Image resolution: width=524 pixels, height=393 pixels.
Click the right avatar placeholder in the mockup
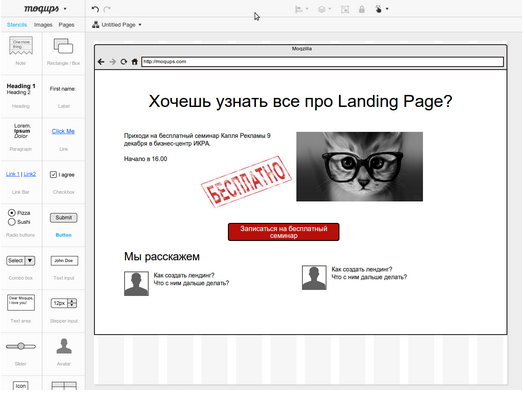point(314,277)
